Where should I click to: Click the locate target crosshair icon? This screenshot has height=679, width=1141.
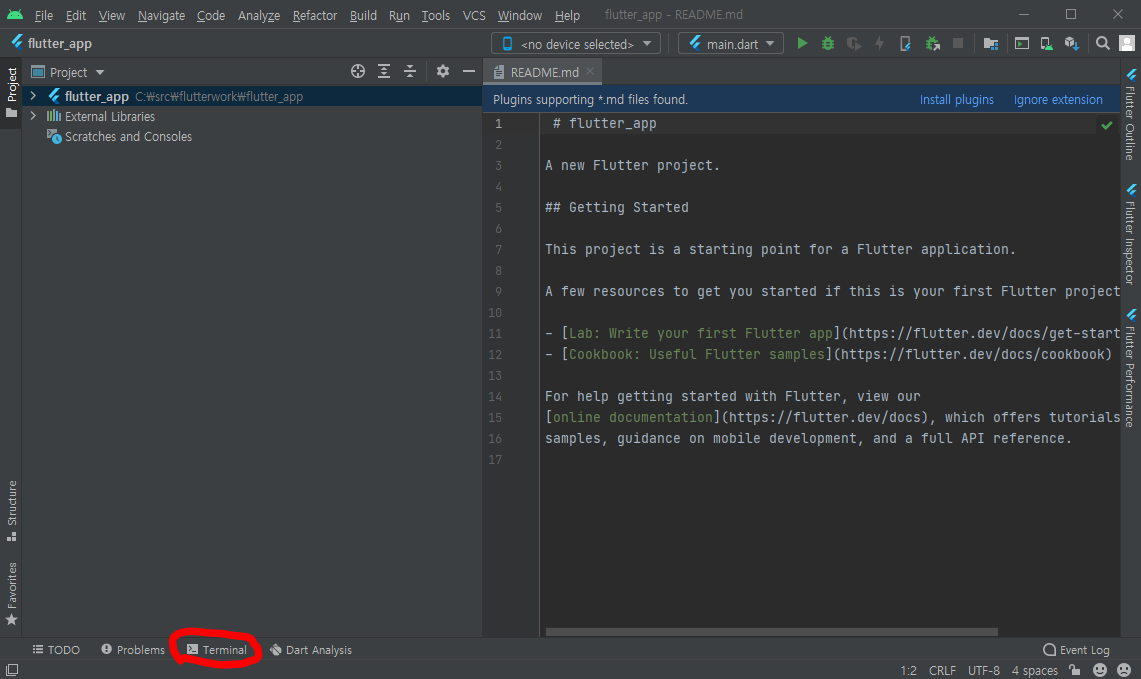(x=357, y=71)
